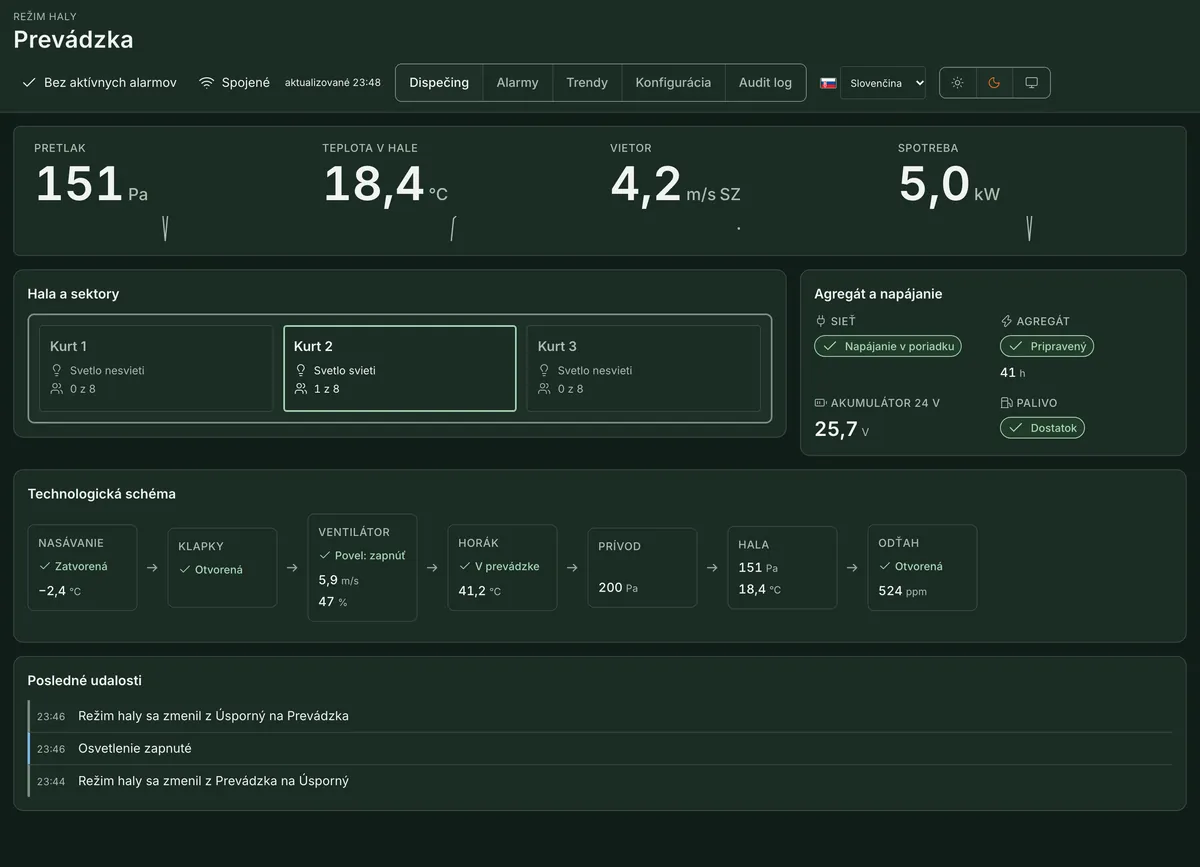Click the HORÁK schema block
Image resolution: width=1200 pixels, height=867 pixels.
[502, 567]
